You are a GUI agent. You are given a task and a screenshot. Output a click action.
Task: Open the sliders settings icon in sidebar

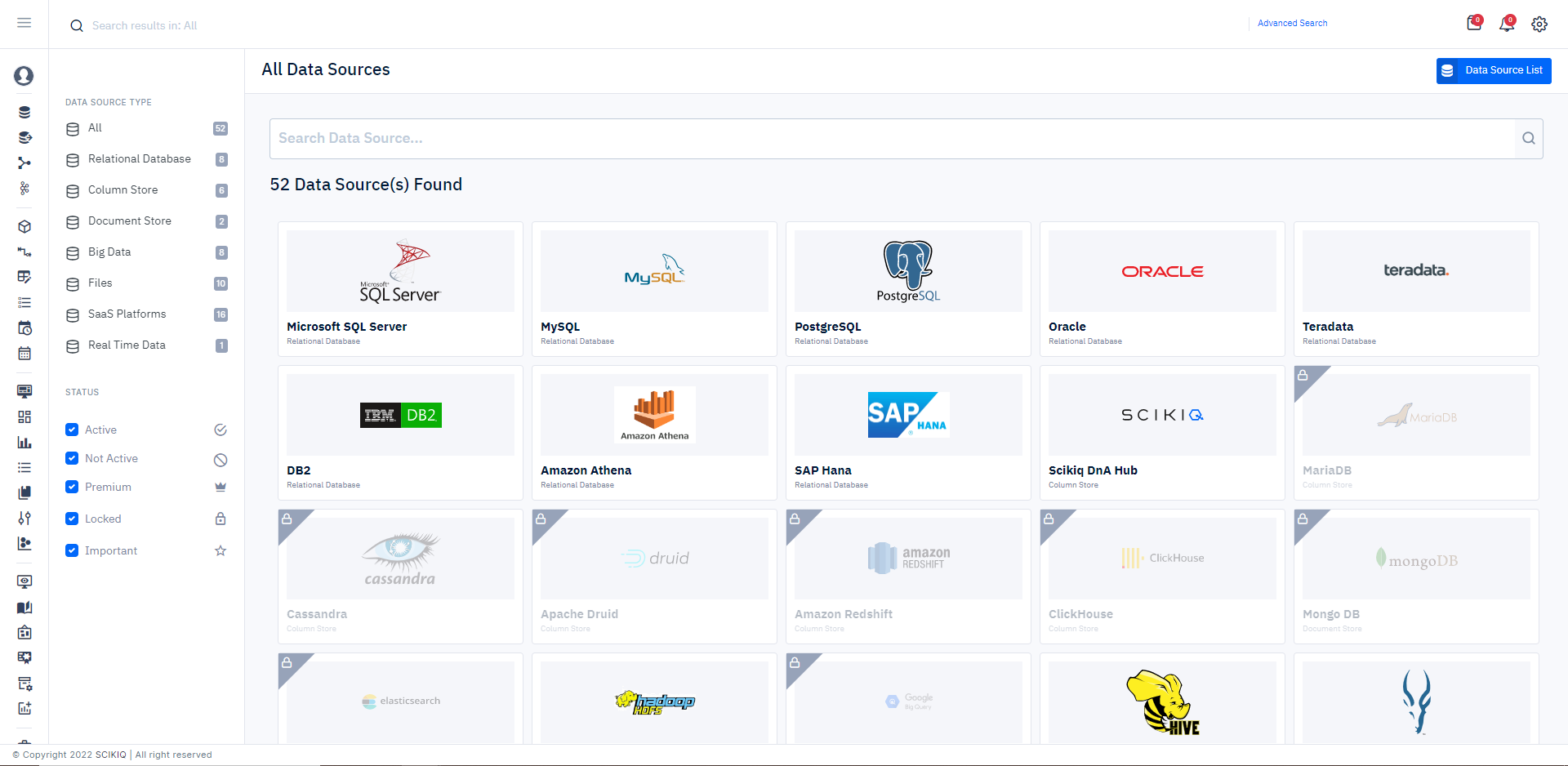pyautogui.click(x=24, y=518)
